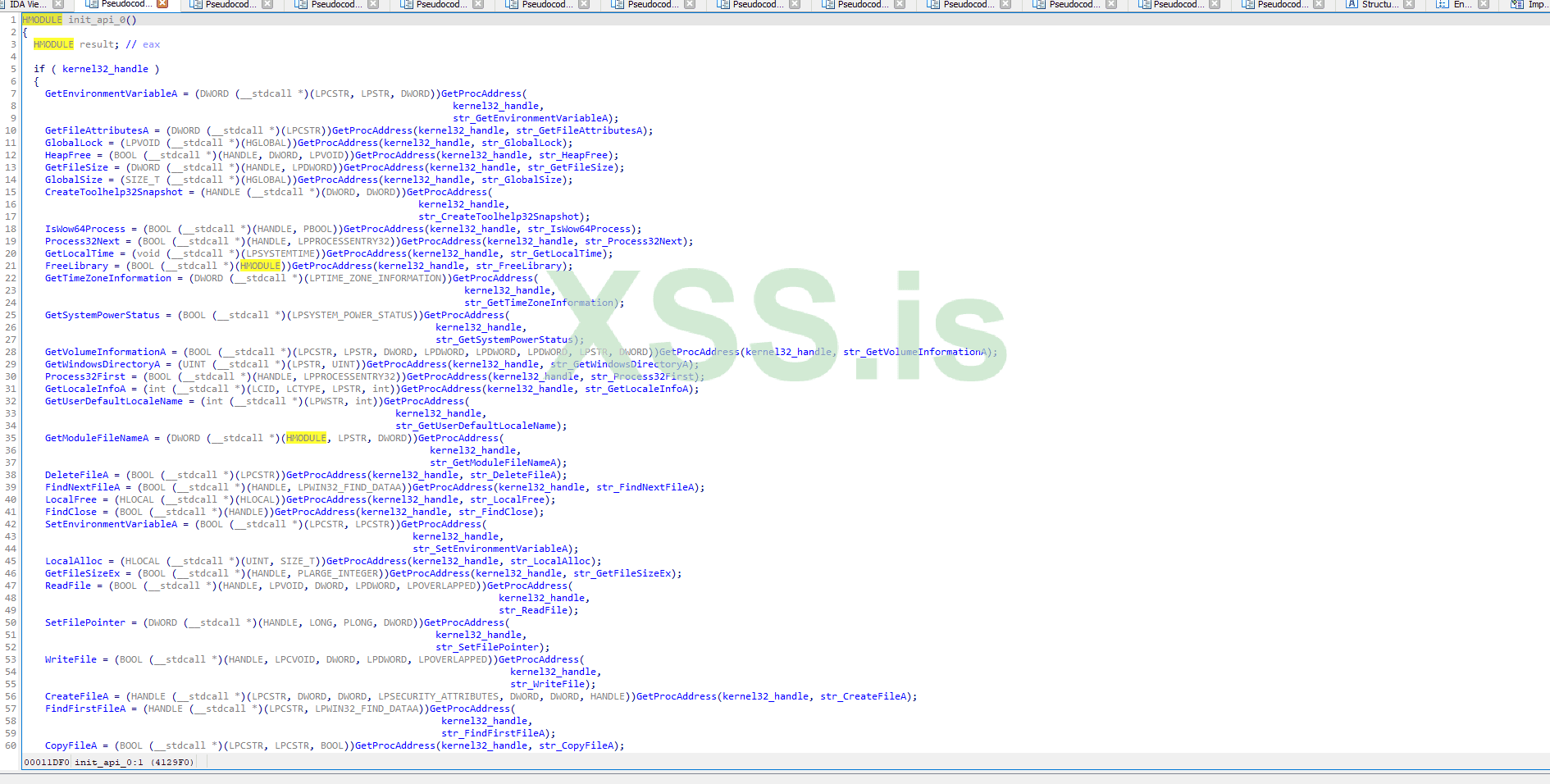Click the address 00011DF0 in the status bar
1550x784 pixels.
(x=45, y=761)
